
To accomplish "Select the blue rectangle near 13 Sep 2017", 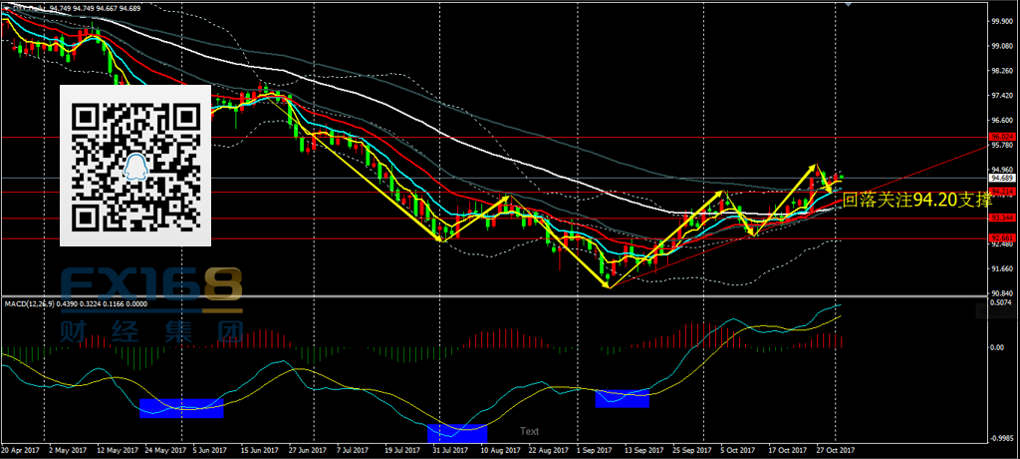I will pyautogui.click(x=622, y=398).
